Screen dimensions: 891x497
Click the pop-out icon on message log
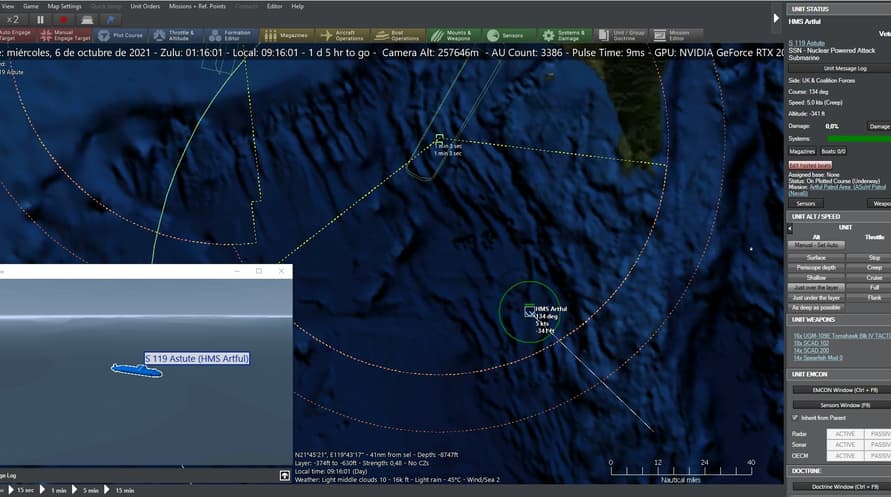click(x=285, y=475)
